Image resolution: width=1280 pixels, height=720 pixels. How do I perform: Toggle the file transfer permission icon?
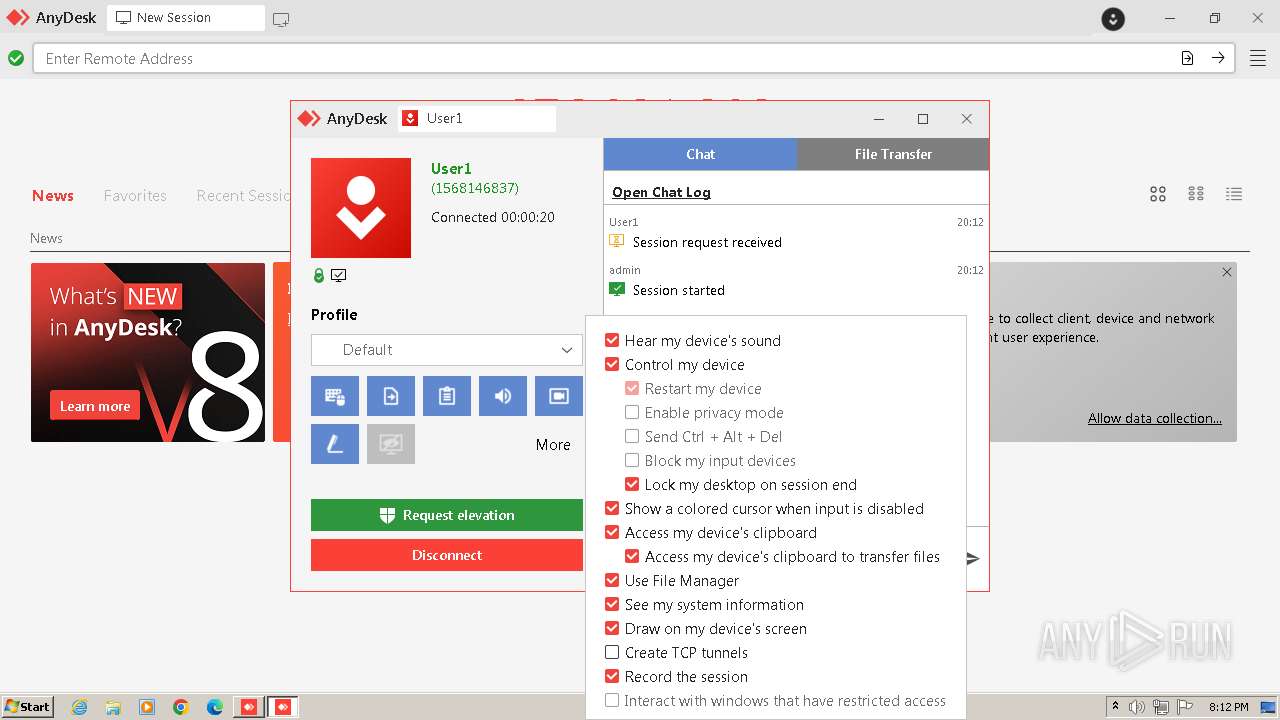[391, 396]
